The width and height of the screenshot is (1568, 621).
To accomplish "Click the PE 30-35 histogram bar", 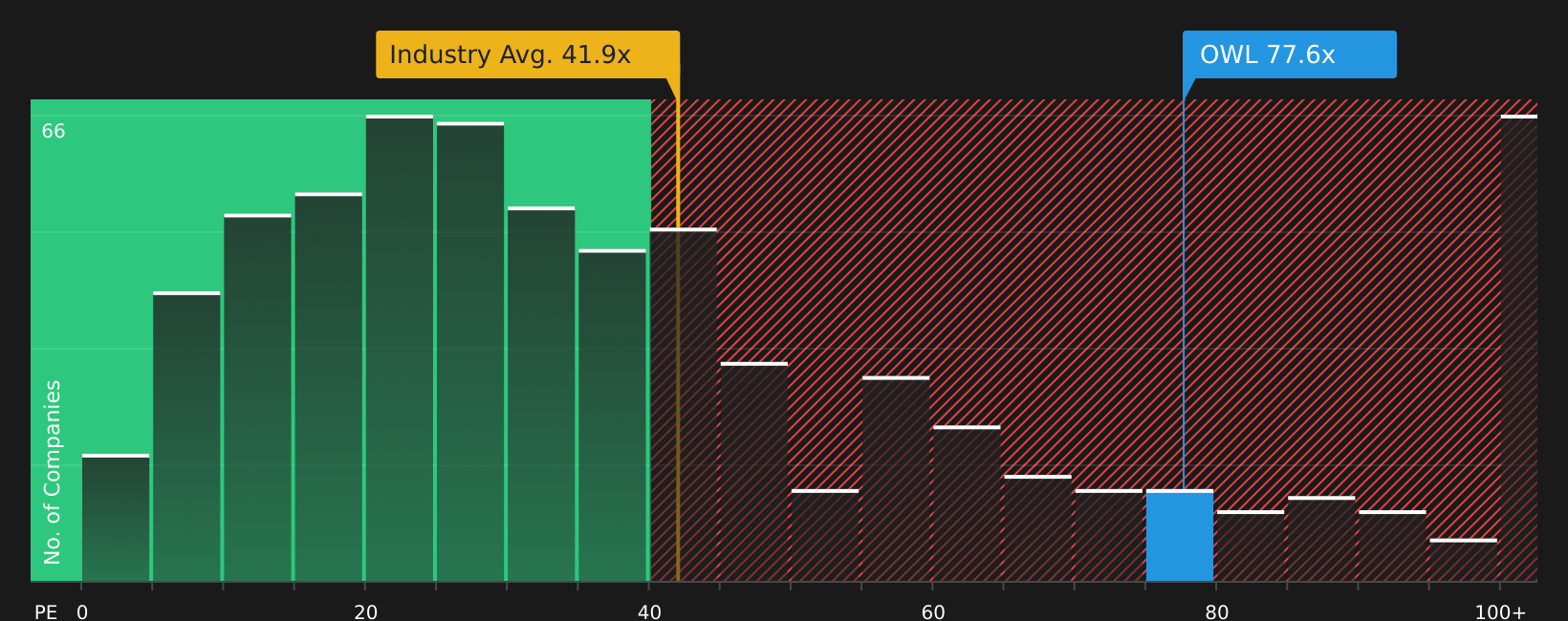I will pos(541,394).
